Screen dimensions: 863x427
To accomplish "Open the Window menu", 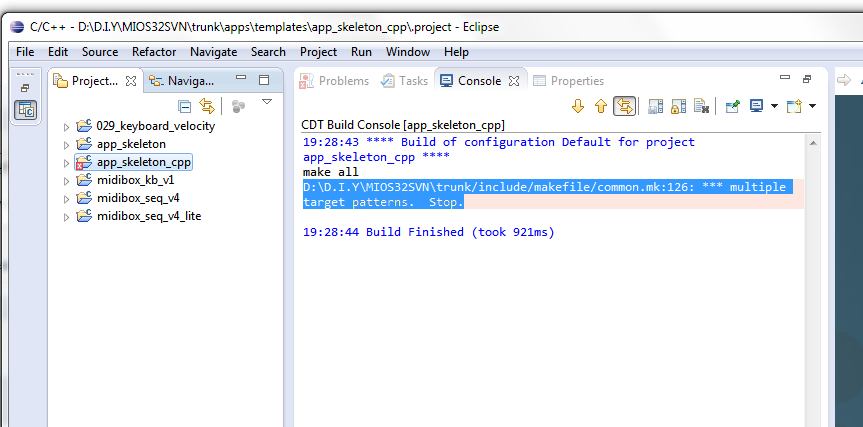I will click(408, 52).
